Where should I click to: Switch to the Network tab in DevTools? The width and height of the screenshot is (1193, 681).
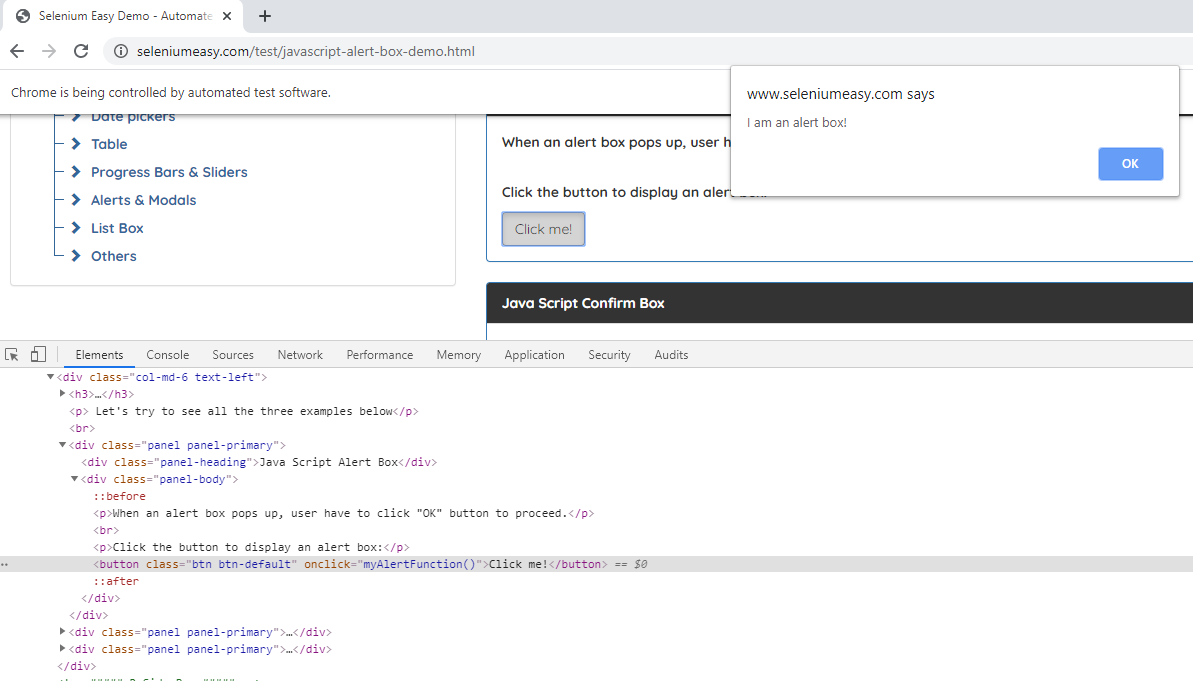pyautogui.click(x=300, y=355)
